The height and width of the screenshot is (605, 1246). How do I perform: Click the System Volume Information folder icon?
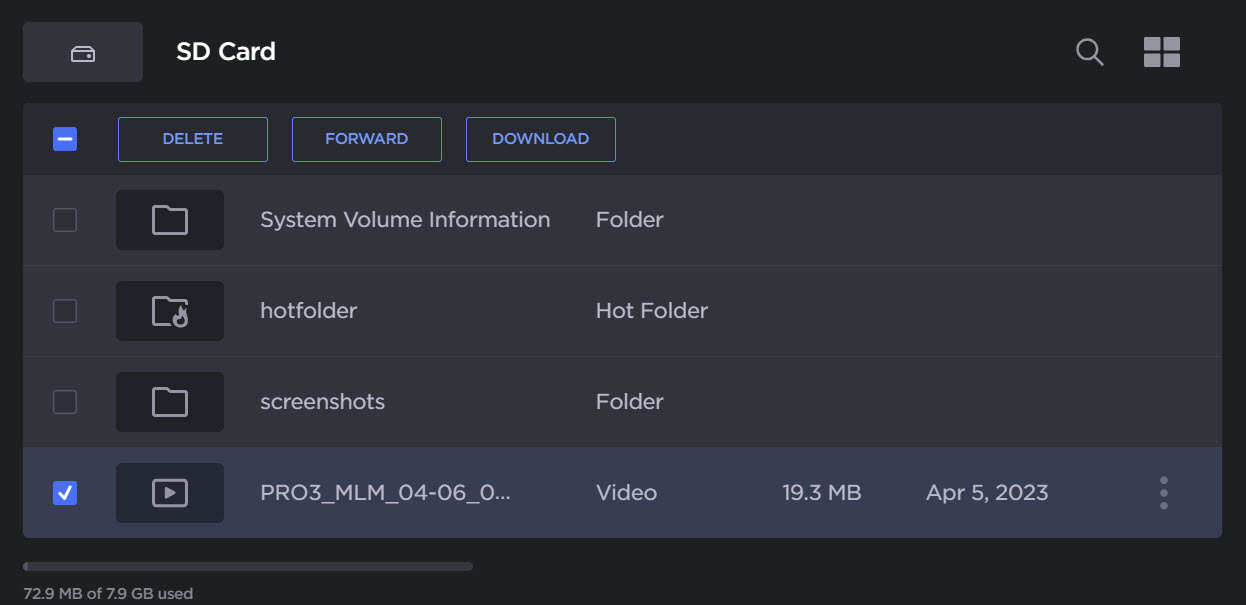(170, 220)
